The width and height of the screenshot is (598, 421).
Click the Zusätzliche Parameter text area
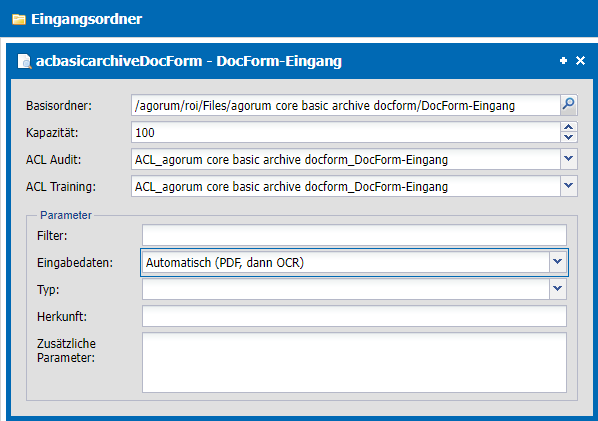354,362
